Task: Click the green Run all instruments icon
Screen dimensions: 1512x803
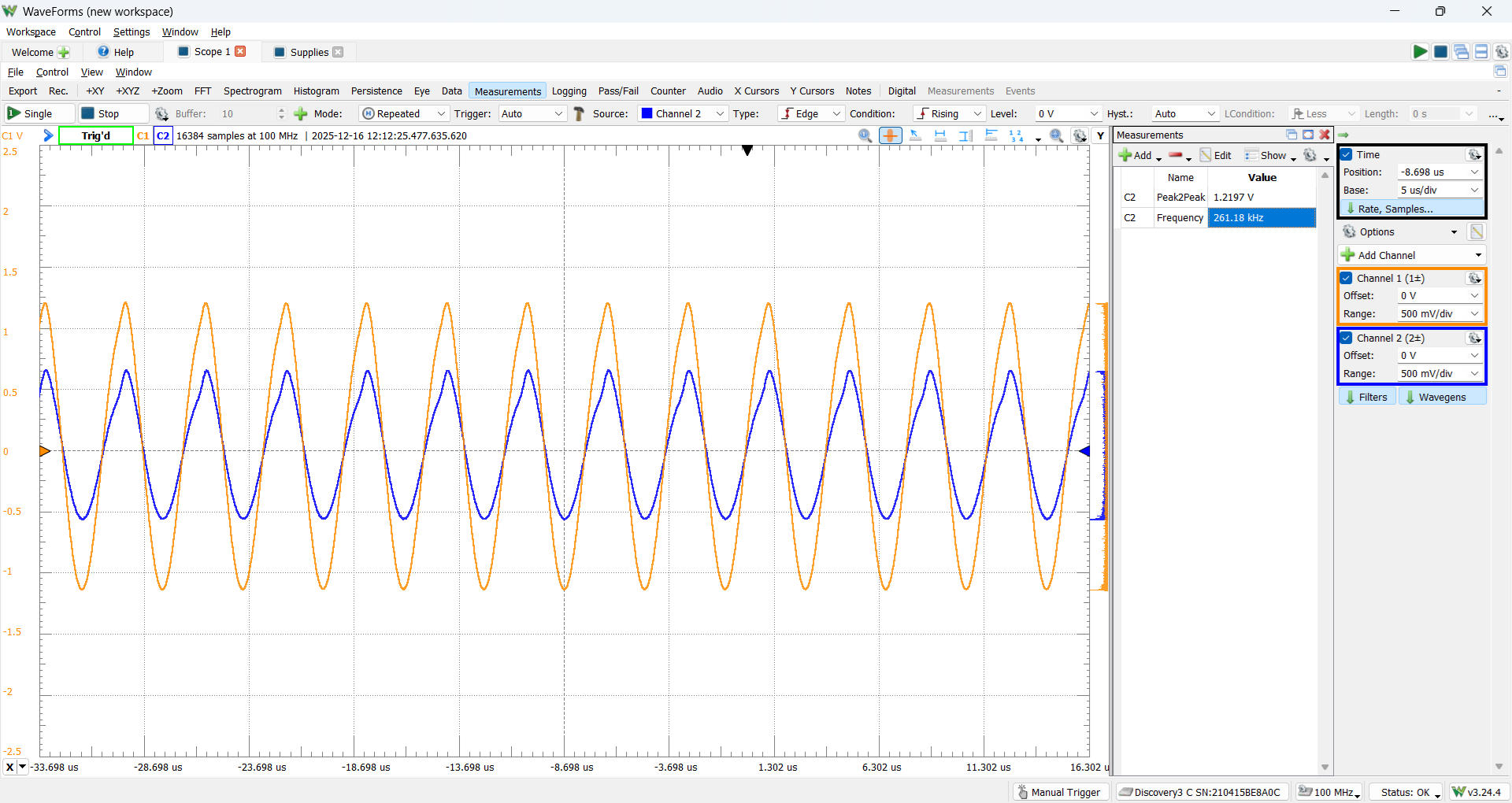Action: [1420, 52]
